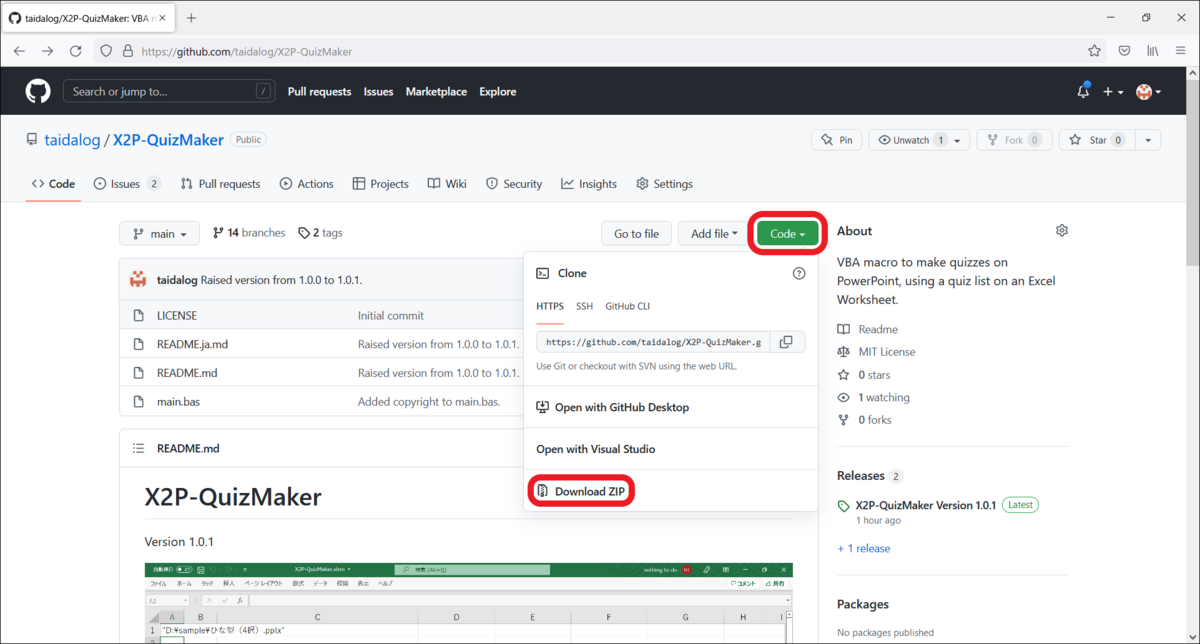The width and height of the screenshot is (1200, 644).
Task: Select the HTTPS clone tab
Action: pos(550,306)
